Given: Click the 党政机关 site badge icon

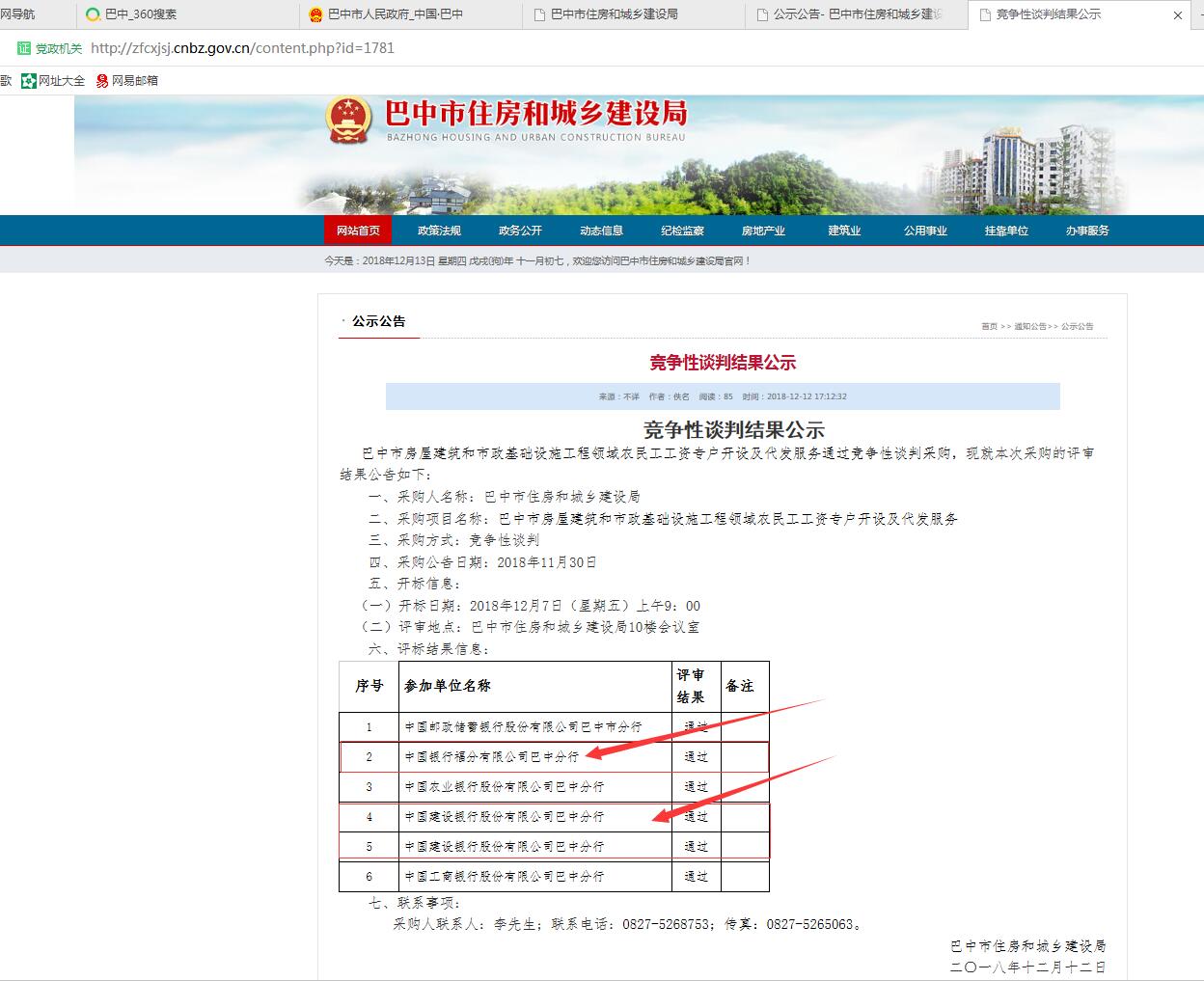Looking at the screenshot, I should (24, 48).
